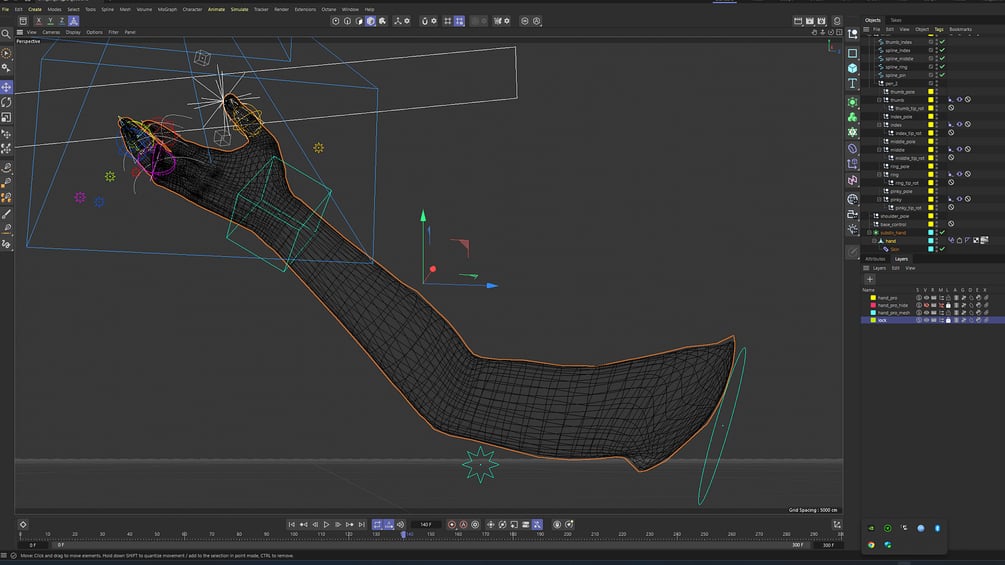
Task: Click the yellow color swatch of hand_pro layer
Action: [873, 297]
